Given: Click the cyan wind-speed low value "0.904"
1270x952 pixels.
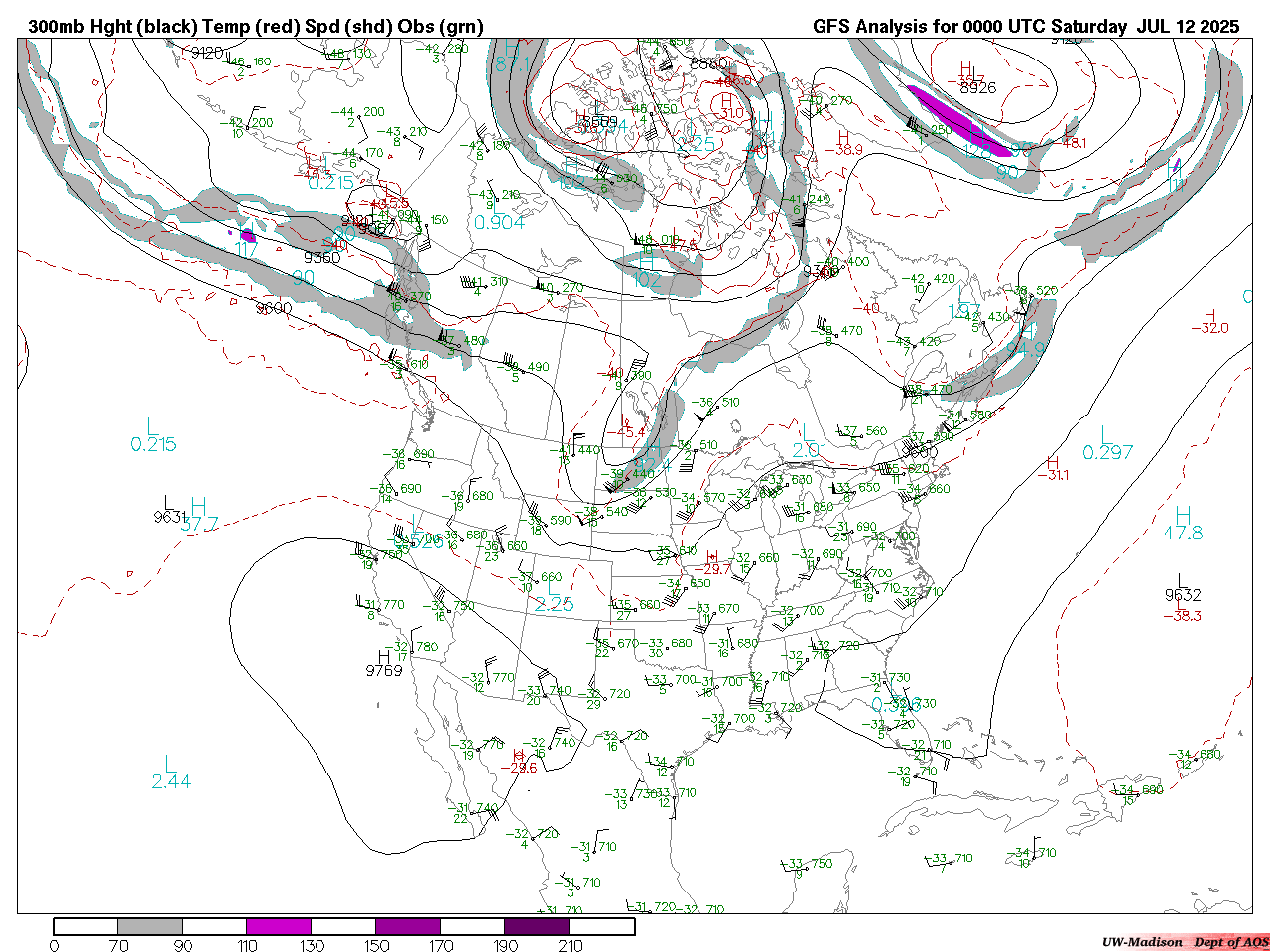Looking at the screenshot, I should (x=500, y=223).
